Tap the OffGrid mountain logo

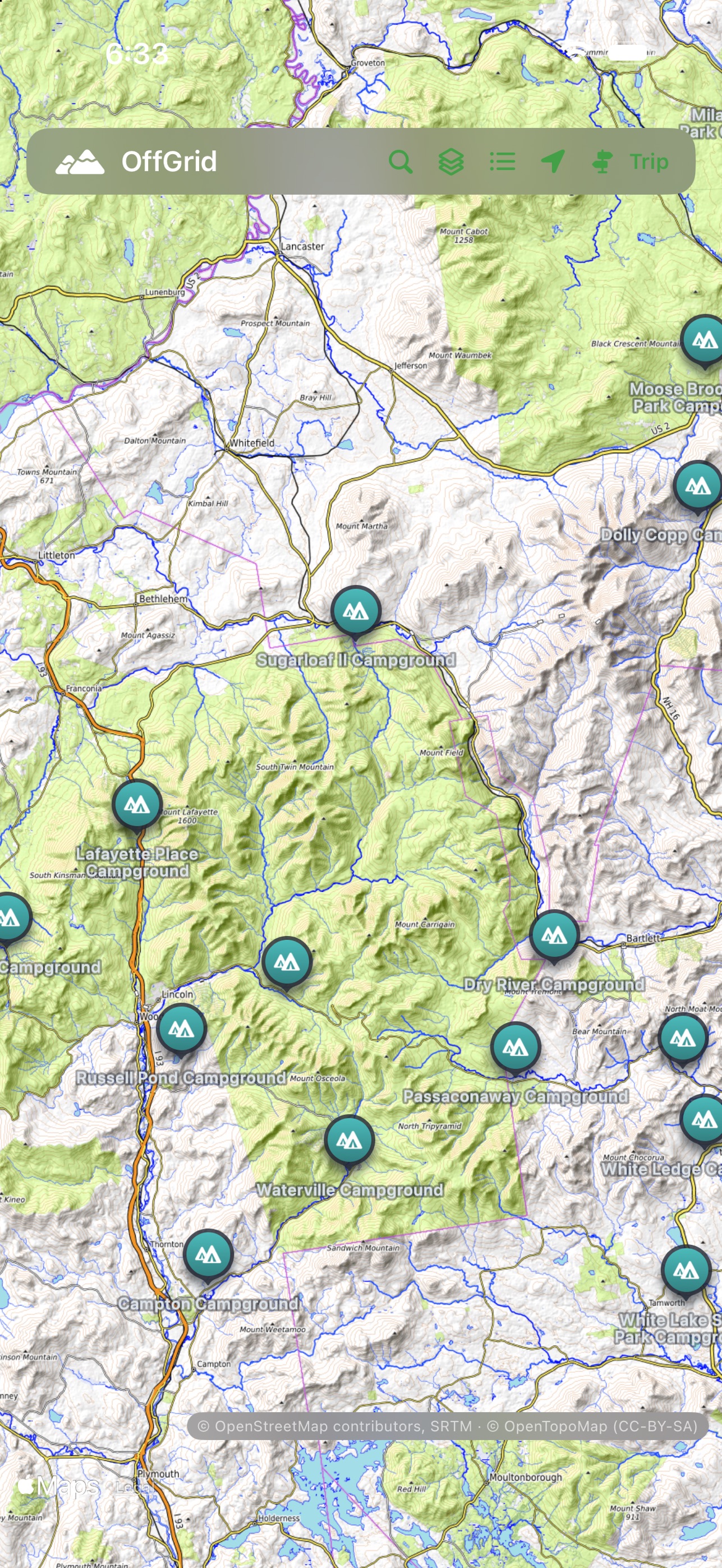pos(80,162)
